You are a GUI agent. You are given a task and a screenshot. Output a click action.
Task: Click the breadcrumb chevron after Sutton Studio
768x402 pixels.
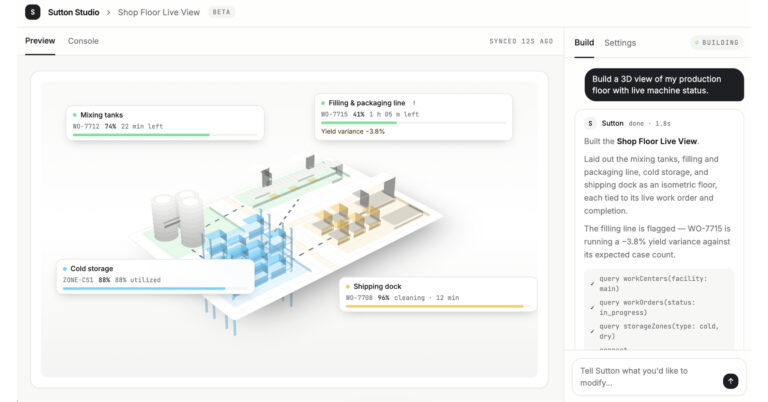point(108,12)
